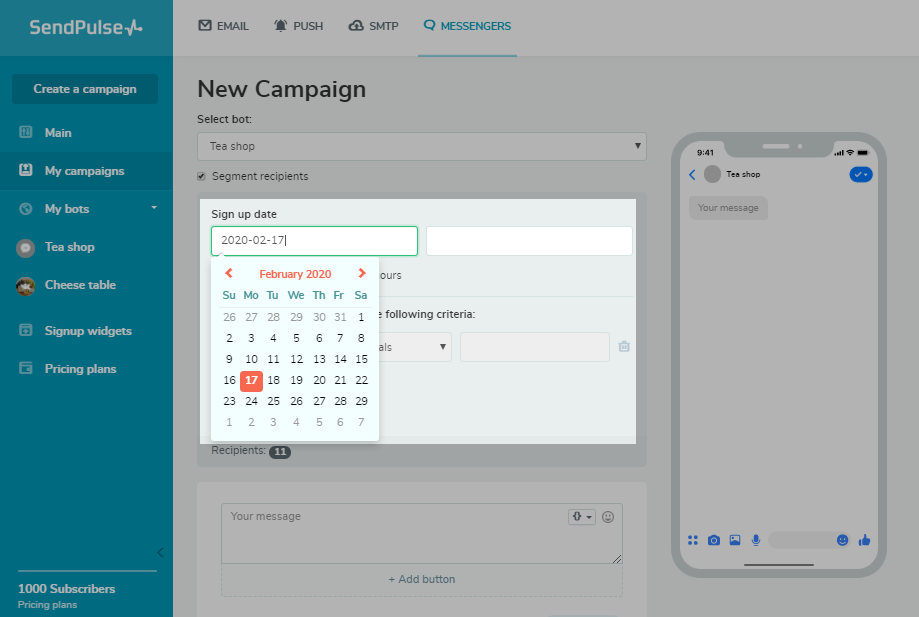Click the criteria value input field
The height and width of the screenshot is (617, 919).
[x=535, y=347]
